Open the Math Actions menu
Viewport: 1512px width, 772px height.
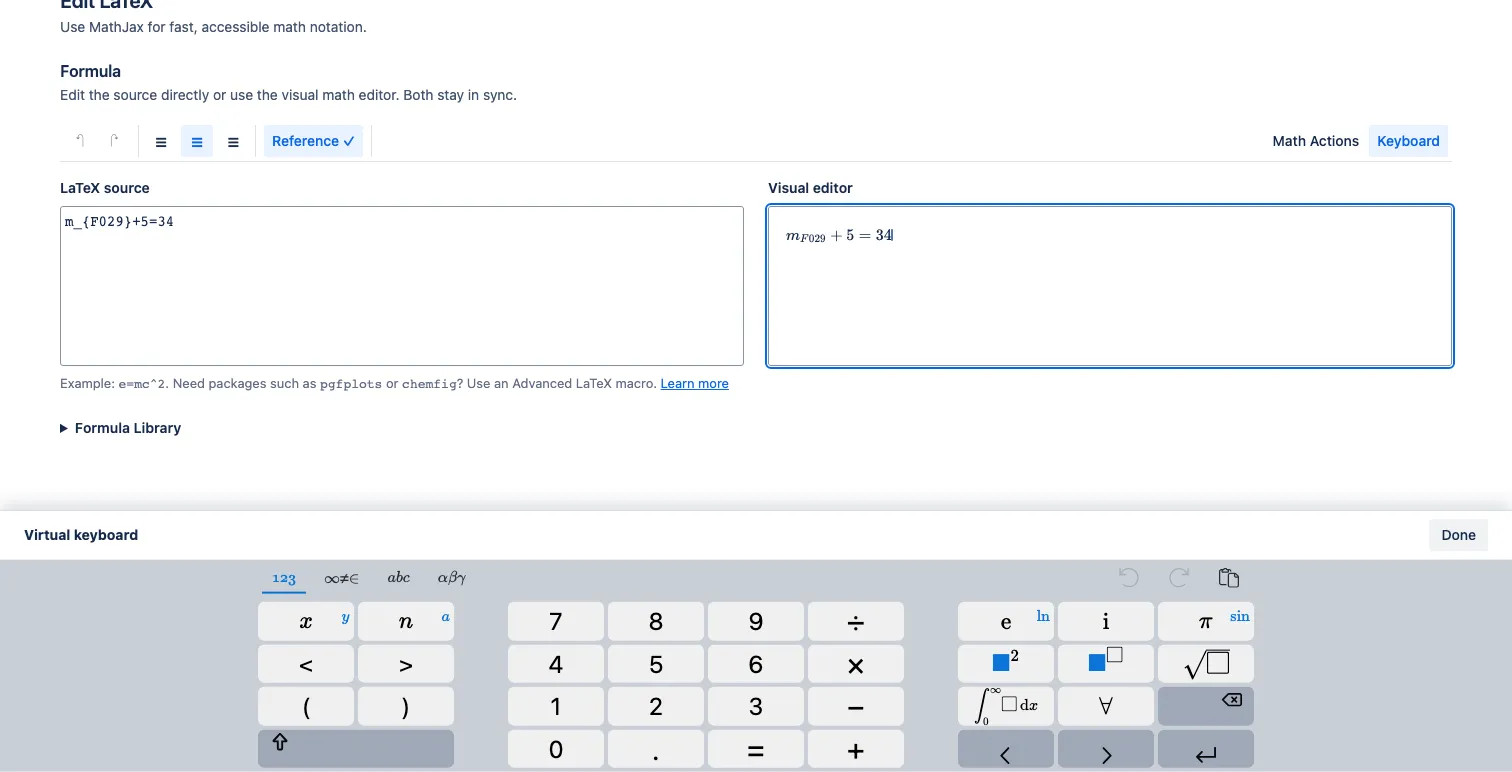pyautogui.click(x=1315, y=141)
